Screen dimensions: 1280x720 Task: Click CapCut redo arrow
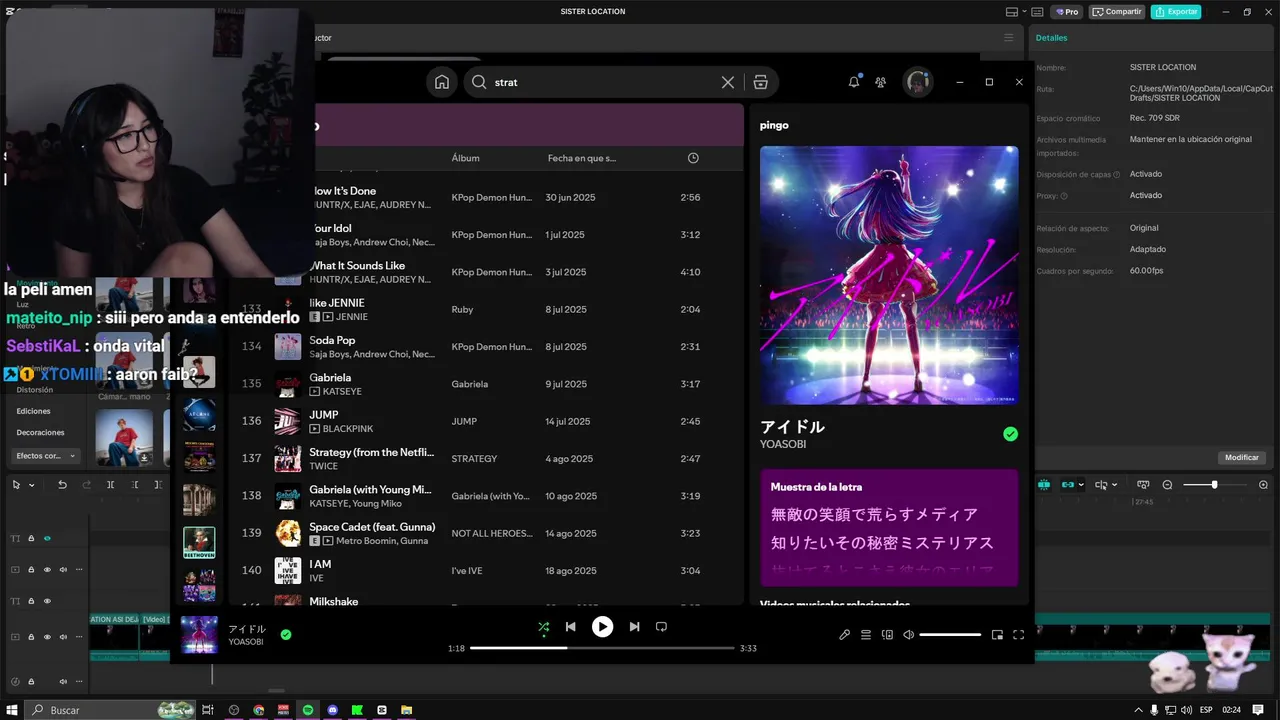[87, 485]
